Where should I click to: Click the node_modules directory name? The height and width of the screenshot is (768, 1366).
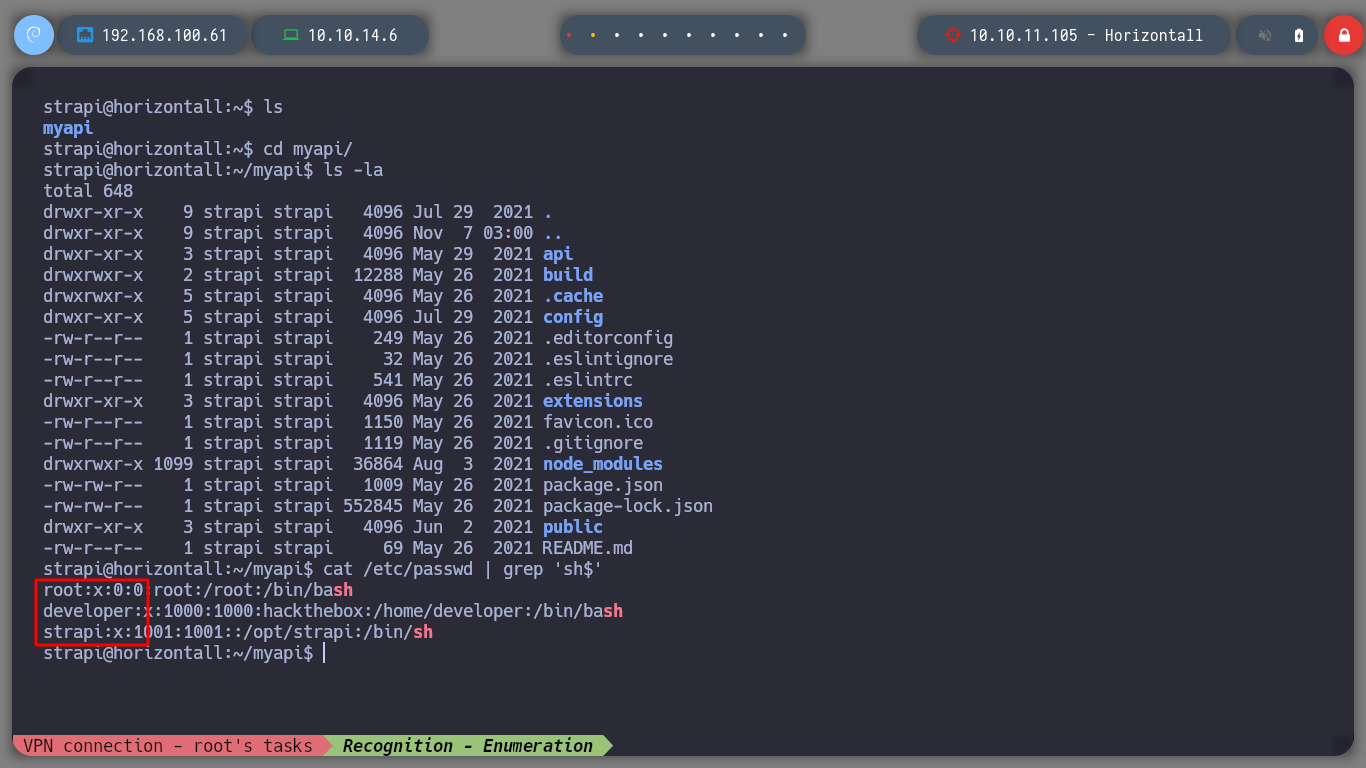[603, 464]
